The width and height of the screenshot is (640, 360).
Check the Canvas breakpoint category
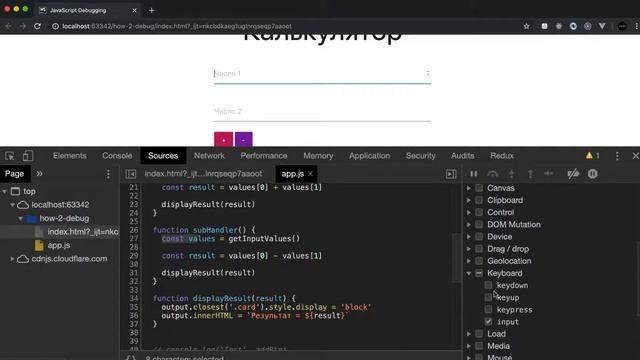coord(479,188)
